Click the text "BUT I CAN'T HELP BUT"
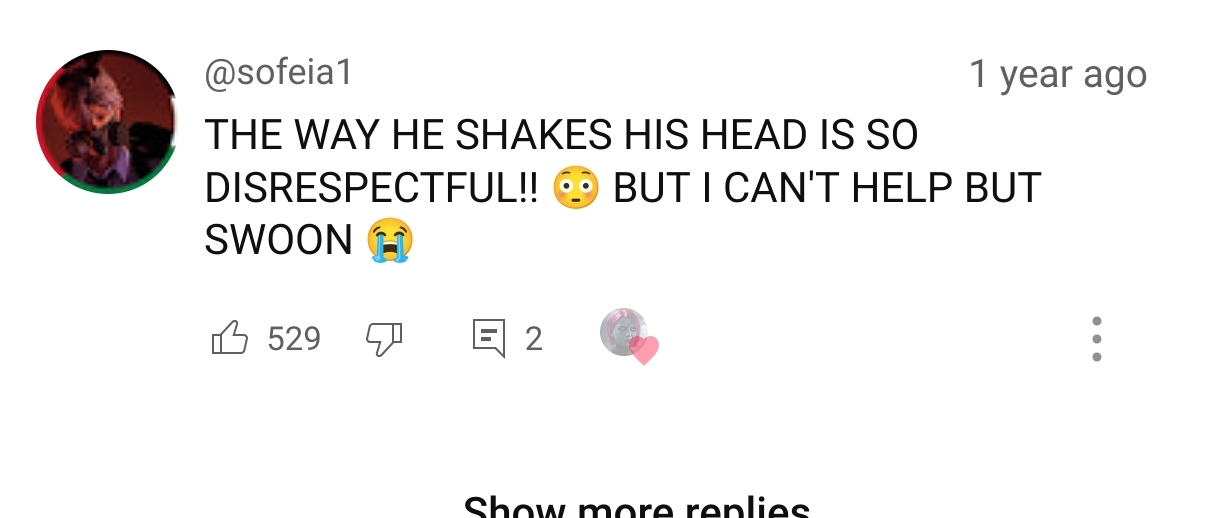 point(828,188)
